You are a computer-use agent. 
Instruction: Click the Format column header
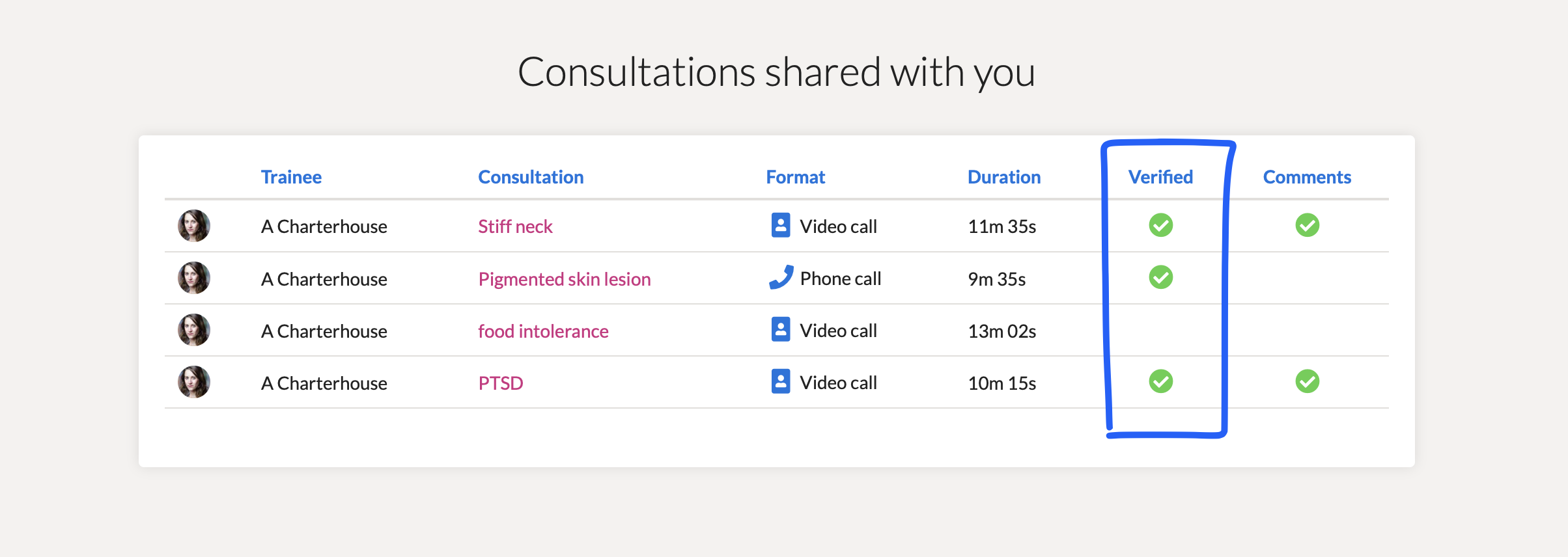(x=795, y=177)
